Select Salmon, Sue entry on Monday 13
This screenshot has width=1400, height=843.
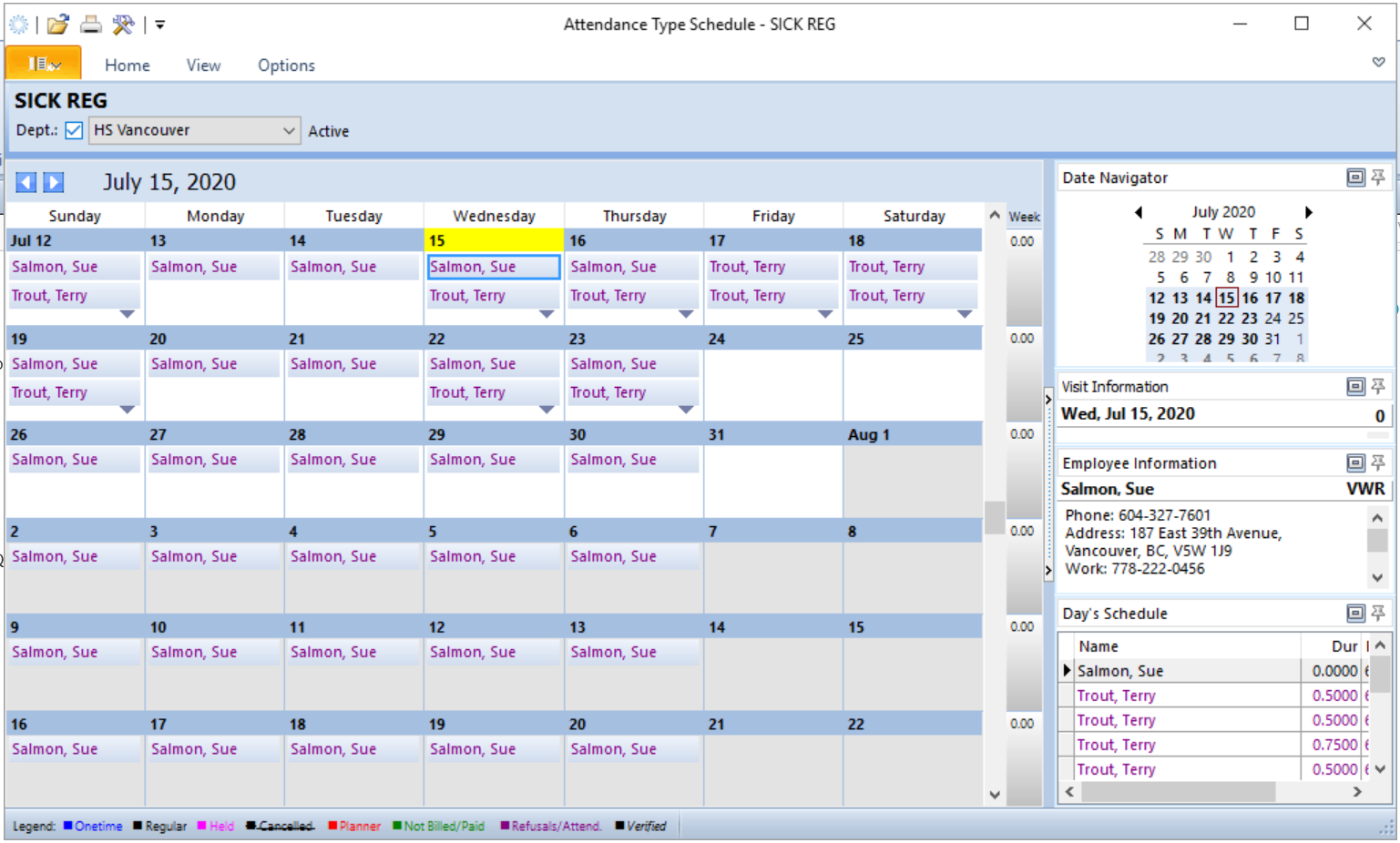[214, 267]
